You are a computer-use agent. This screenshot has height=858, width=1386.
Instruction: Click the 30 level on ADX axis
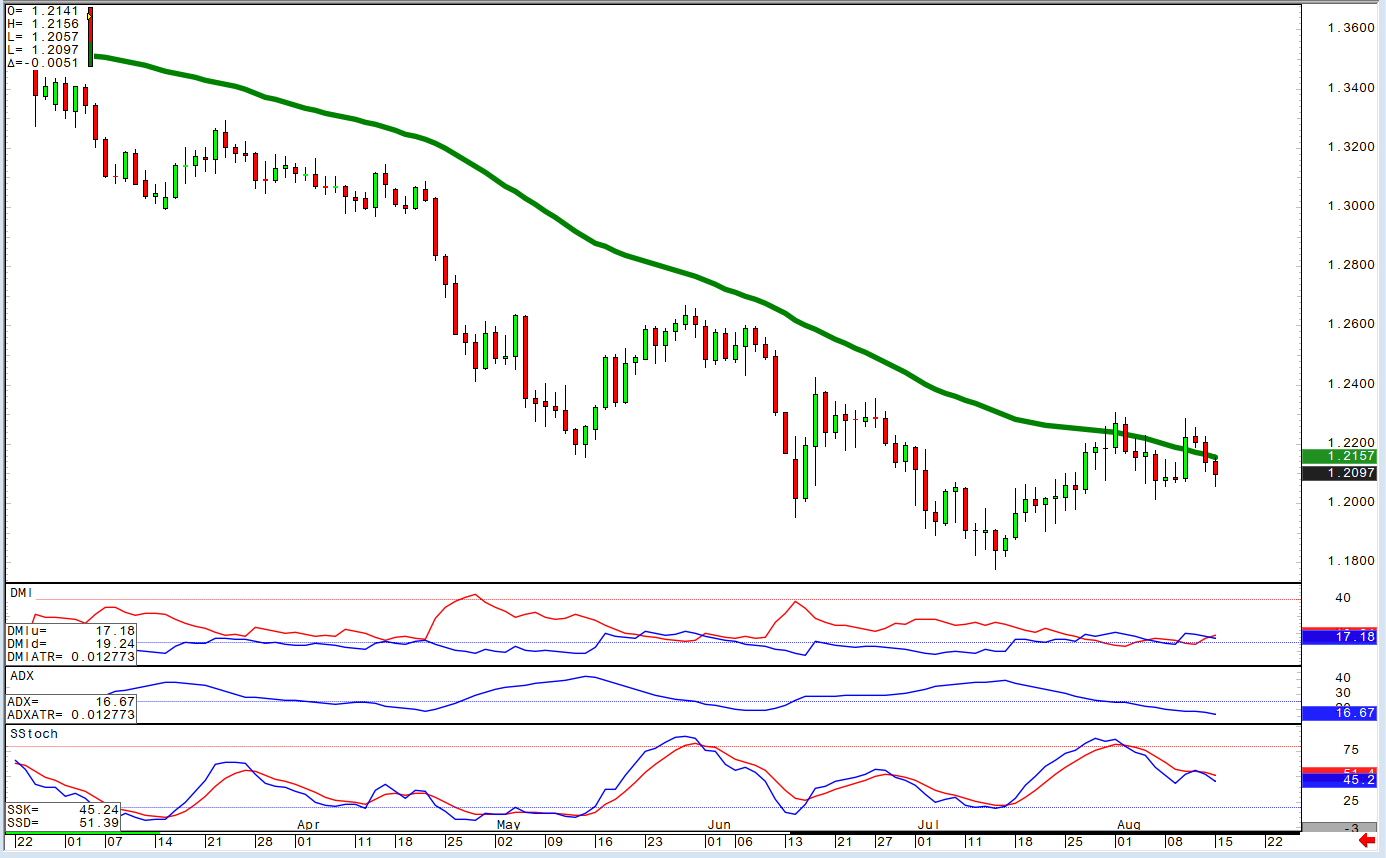point(1344,692)
